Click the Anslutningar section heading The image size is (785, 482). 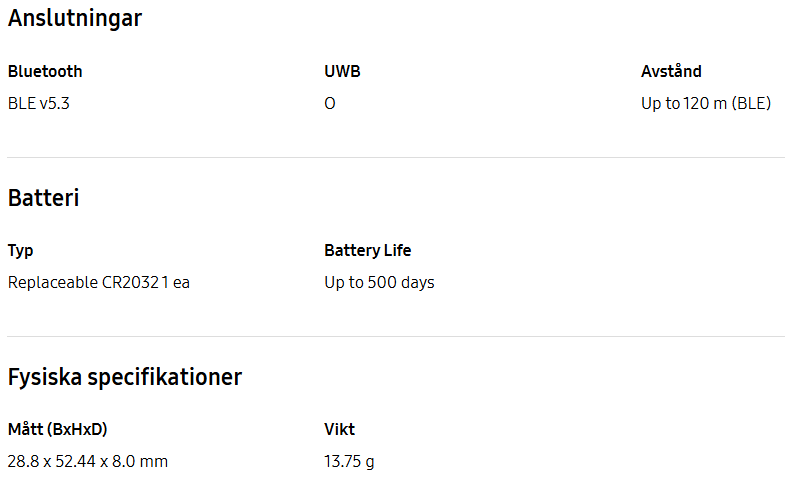tap(75, 19)
